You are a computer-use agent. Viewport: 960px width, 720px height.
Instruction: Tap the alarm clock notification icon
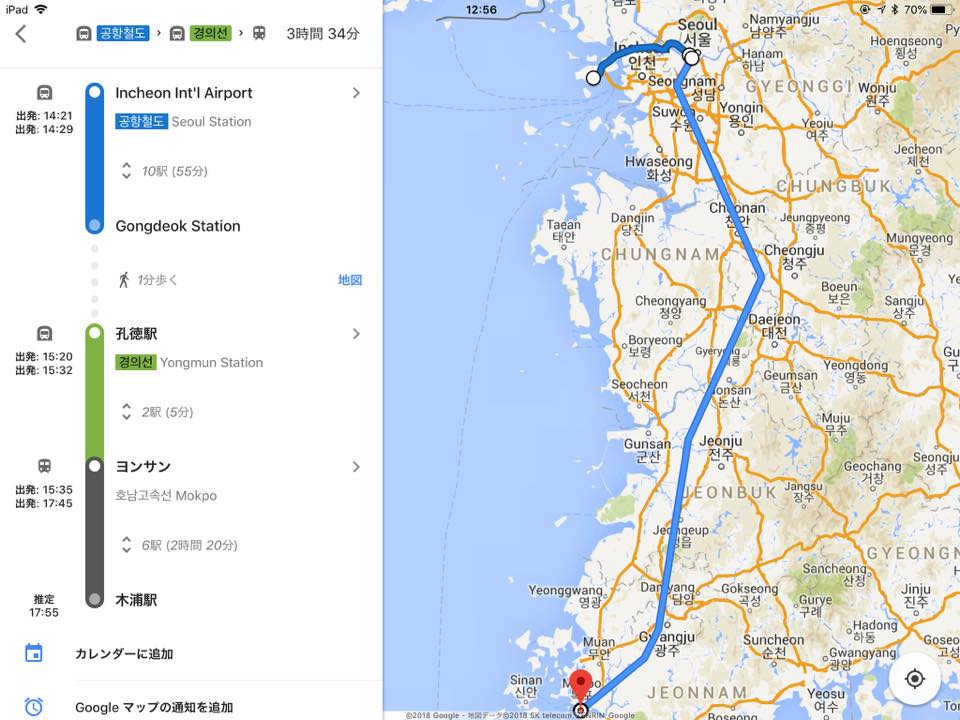click(34, 707)
